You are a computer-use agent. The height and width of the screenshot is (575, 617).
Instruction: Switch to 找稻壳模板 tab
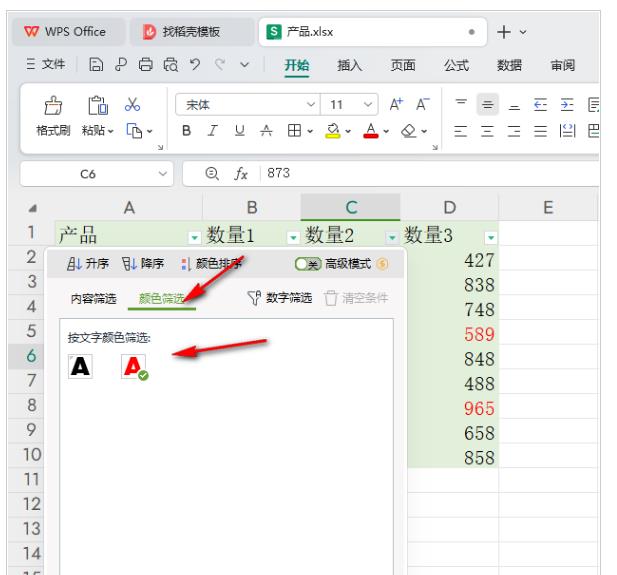(x=192, y=31)
